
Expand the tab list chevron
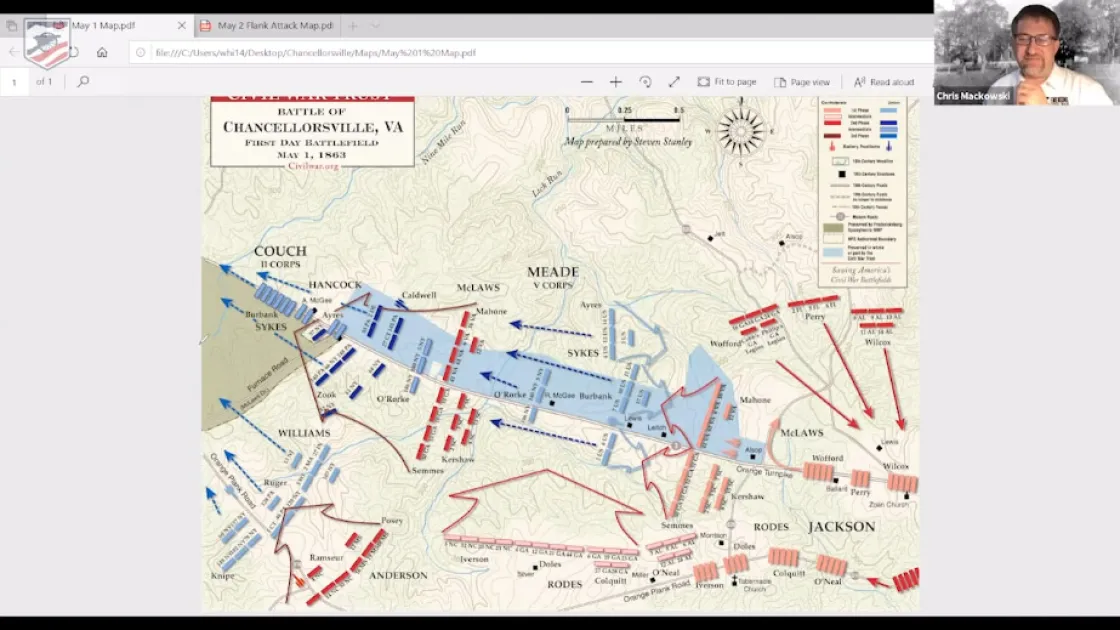376,26
